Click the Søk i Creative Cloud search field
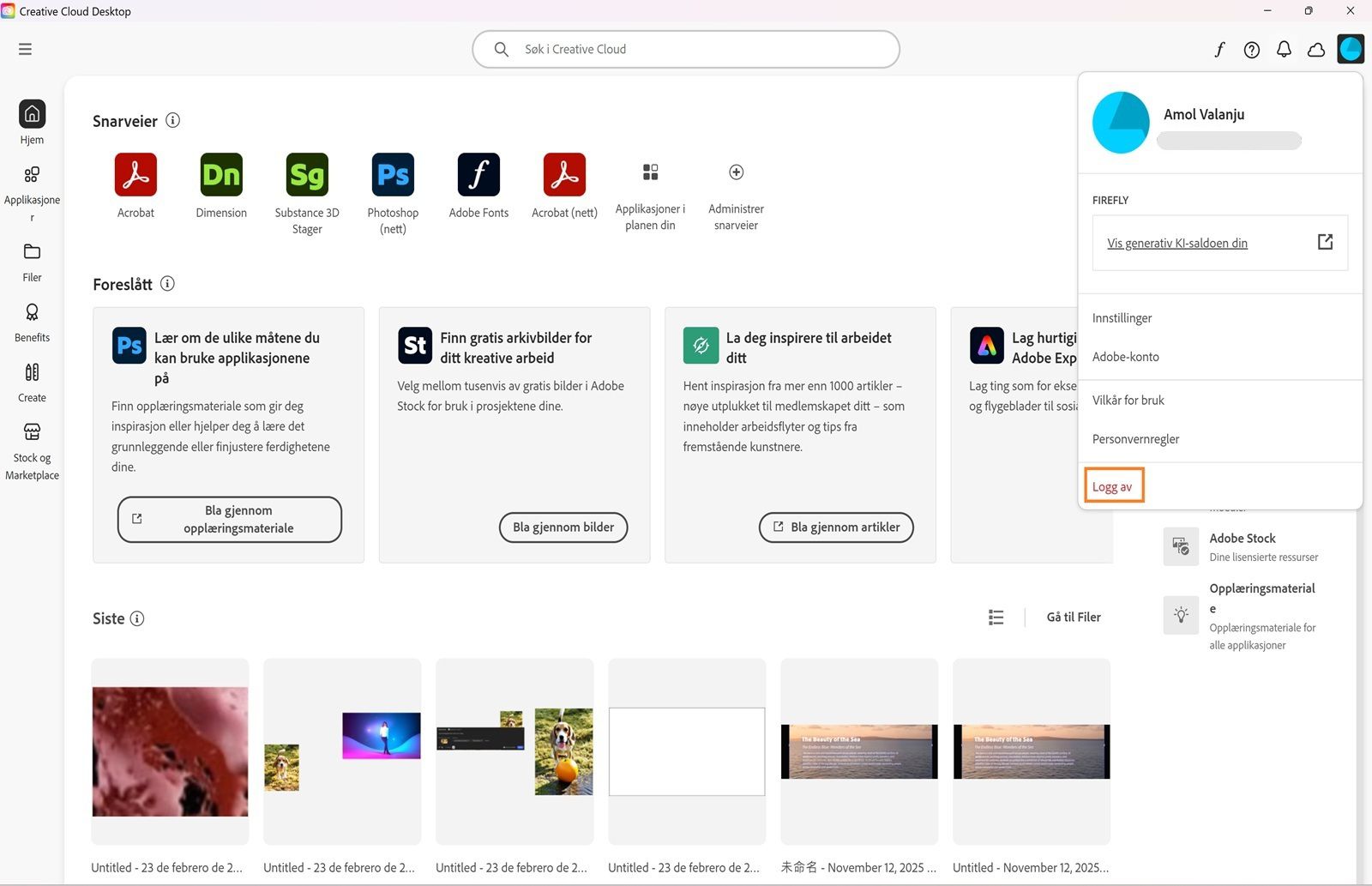The image size is (1372, 886). tap(686, 49)
